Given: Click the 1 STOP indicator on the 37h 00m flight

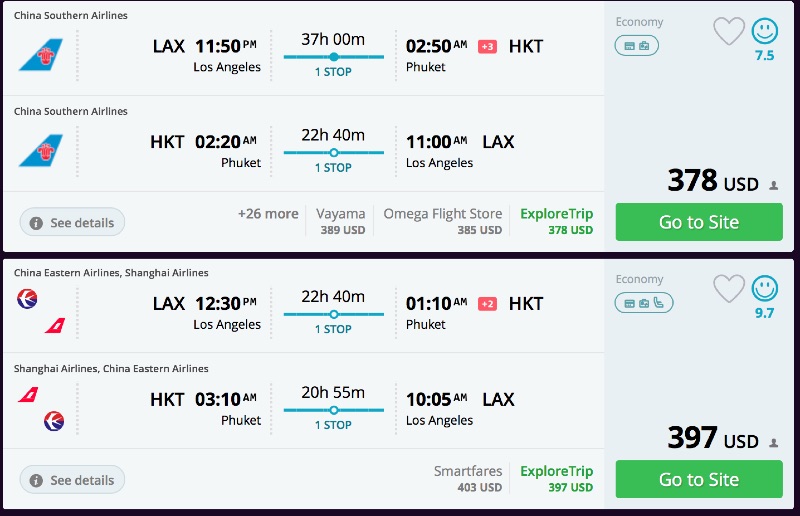Looking at the screenshot, I should 333,72.
